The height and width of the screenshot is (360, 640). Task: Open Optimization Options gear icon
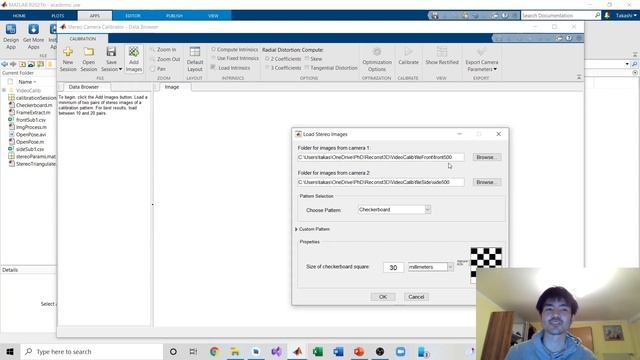(x=377, y=52)
